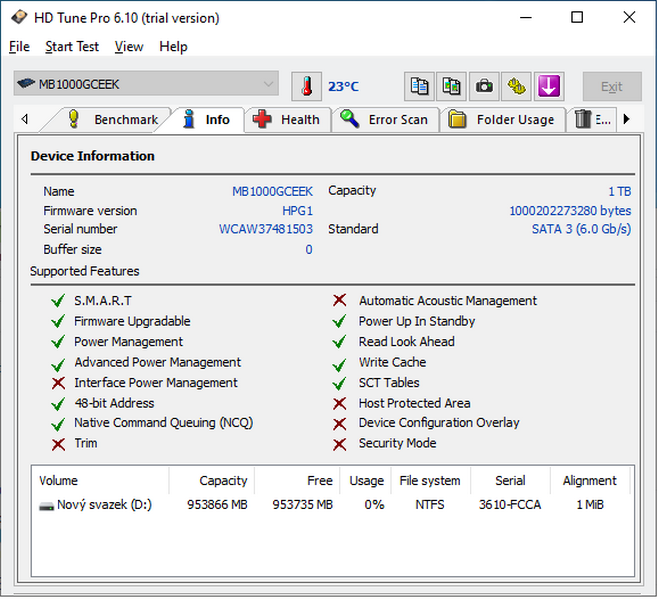Click the Usage column header
This screenshot has height=600, width=659.
[x=366, y=481]
